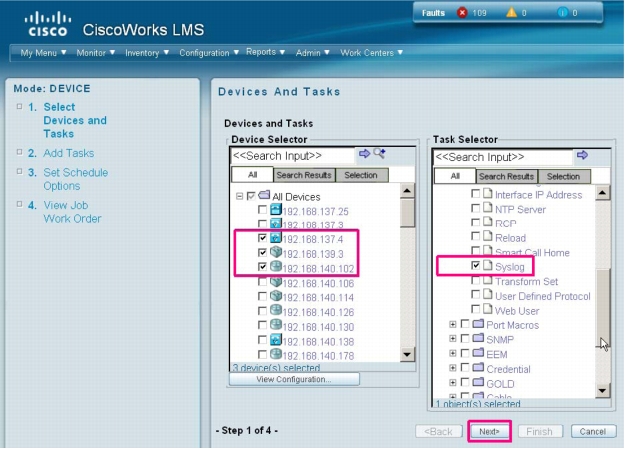The height and width of the screenshot is (450, 625).
Task: Collapse the All Devices tree node
Action: [239, 196]
